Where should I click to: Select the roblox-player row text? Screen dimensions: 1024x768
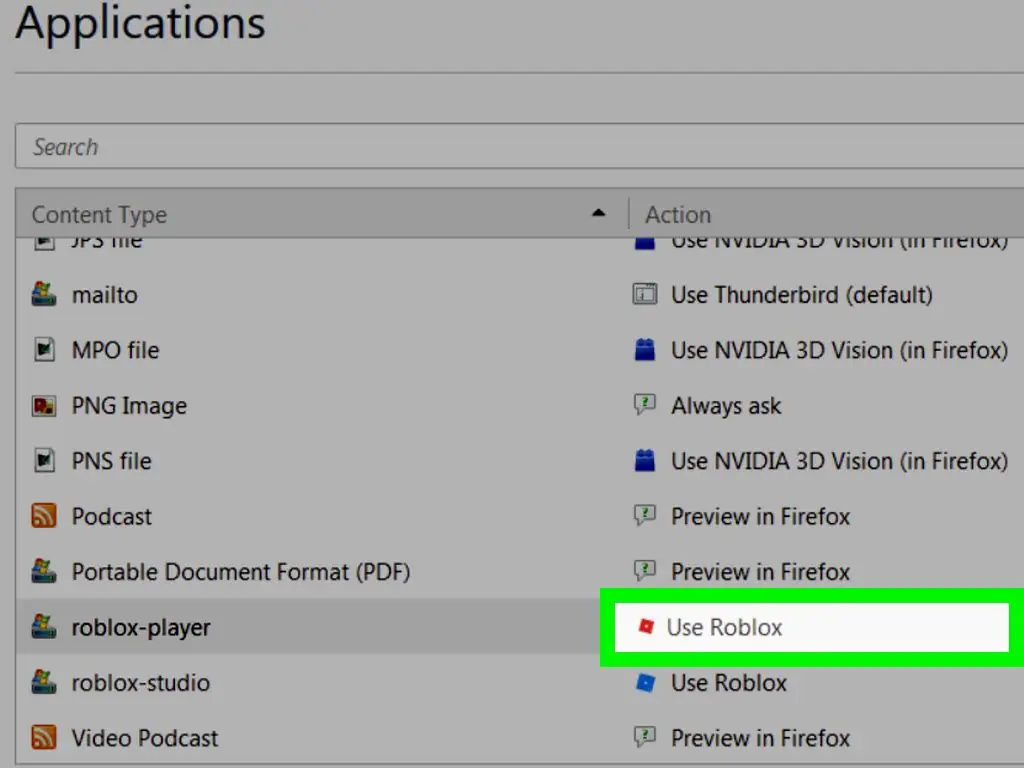pos(141,628)
